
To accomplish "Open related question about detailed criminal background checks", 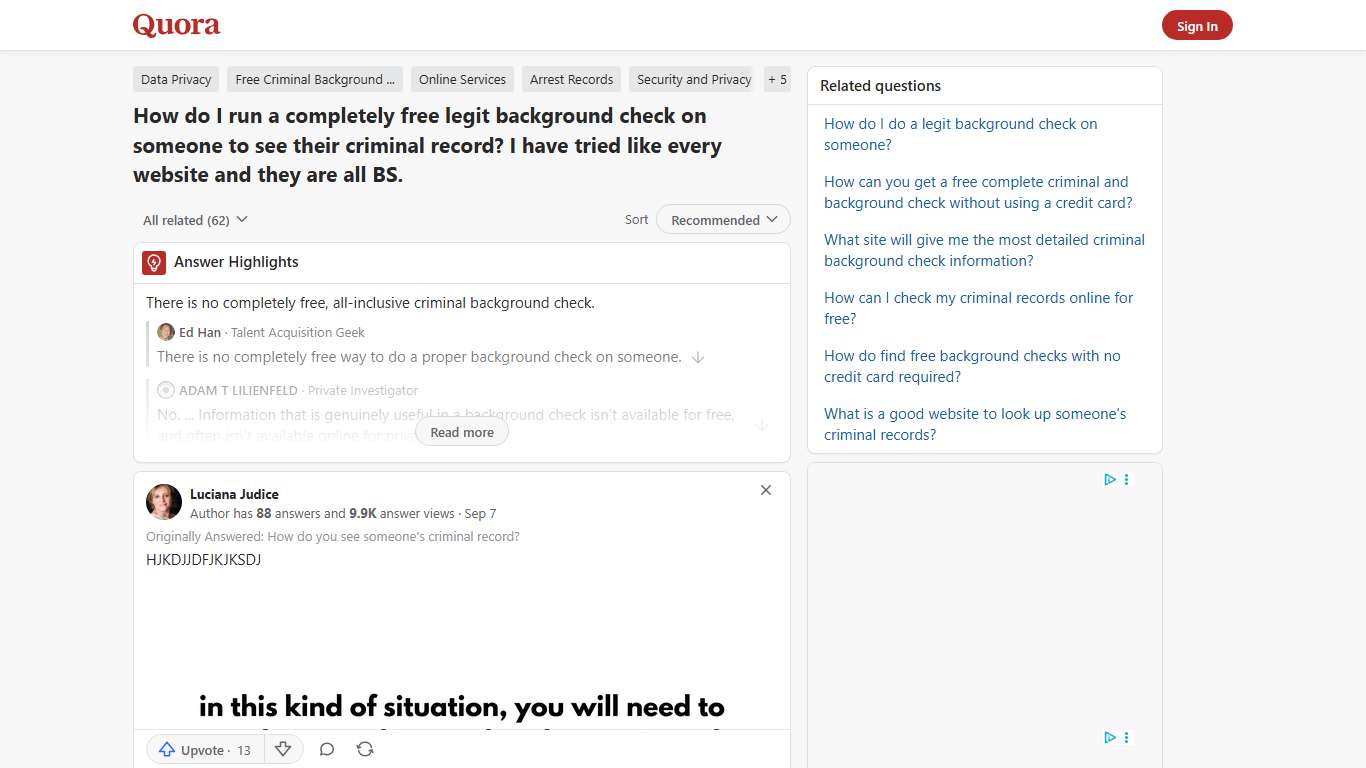I will click(984, 250).
